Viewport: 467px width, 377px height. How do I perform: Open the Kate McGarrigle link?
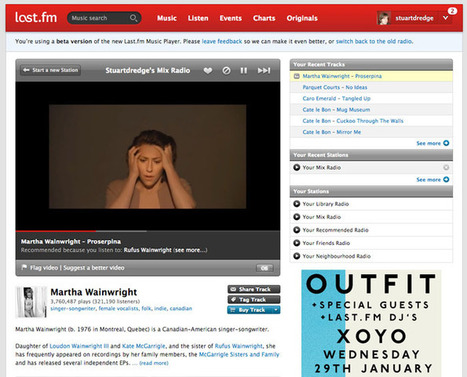(x=144, y=346)
